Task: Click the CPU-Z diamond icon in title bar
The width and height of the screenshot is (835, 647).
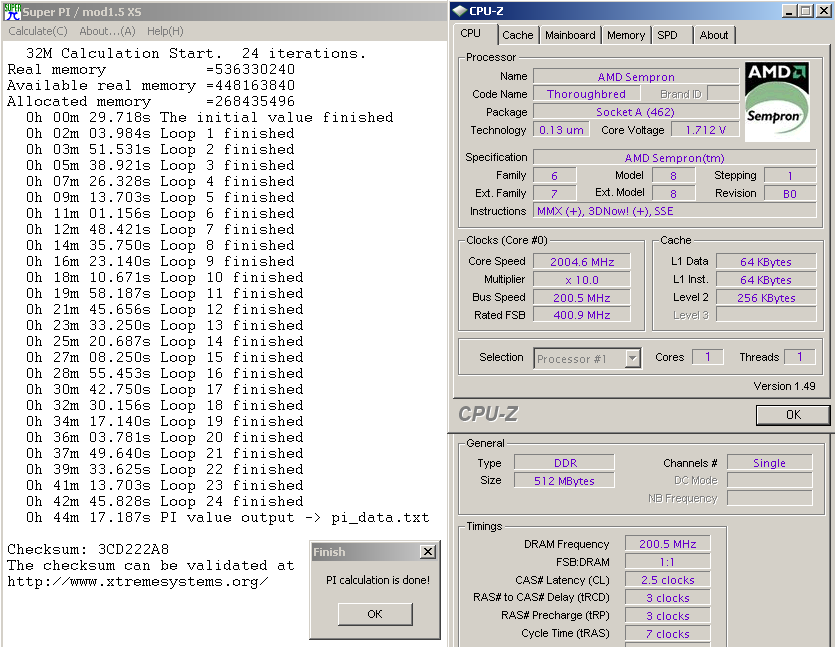Action: click(x=460, y=11)
